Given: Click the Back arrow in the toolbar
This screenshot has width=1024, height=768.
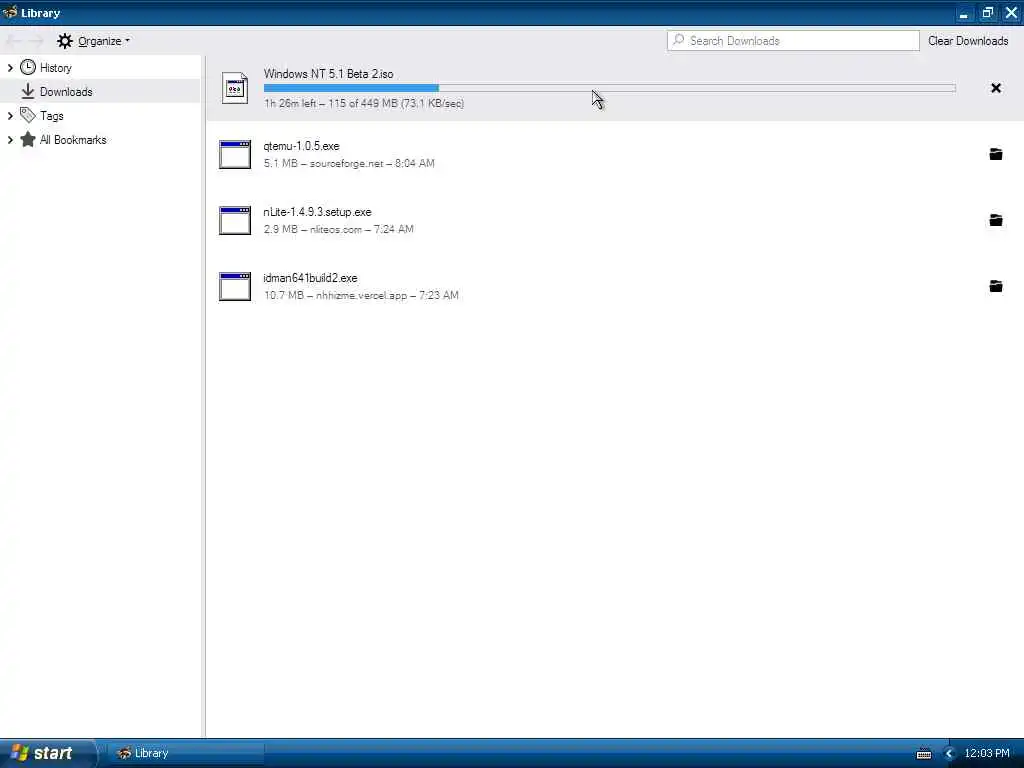Looking at the screenshot, I should point(14,41).
